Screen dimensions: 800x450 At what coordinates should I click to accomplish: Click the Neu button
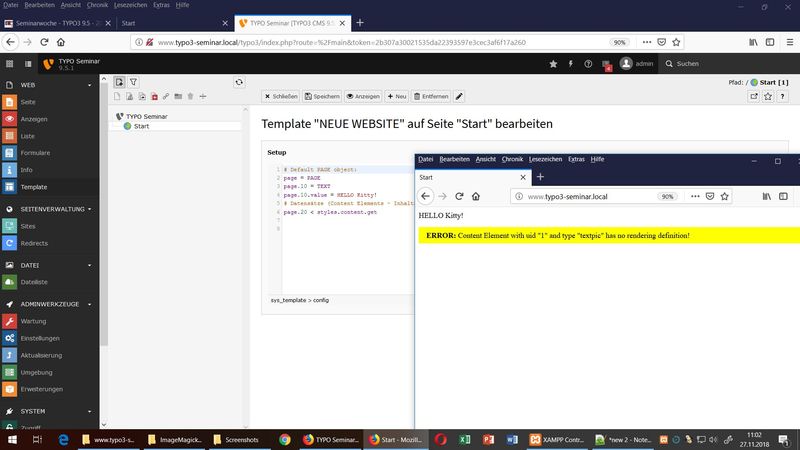(396, 96)
